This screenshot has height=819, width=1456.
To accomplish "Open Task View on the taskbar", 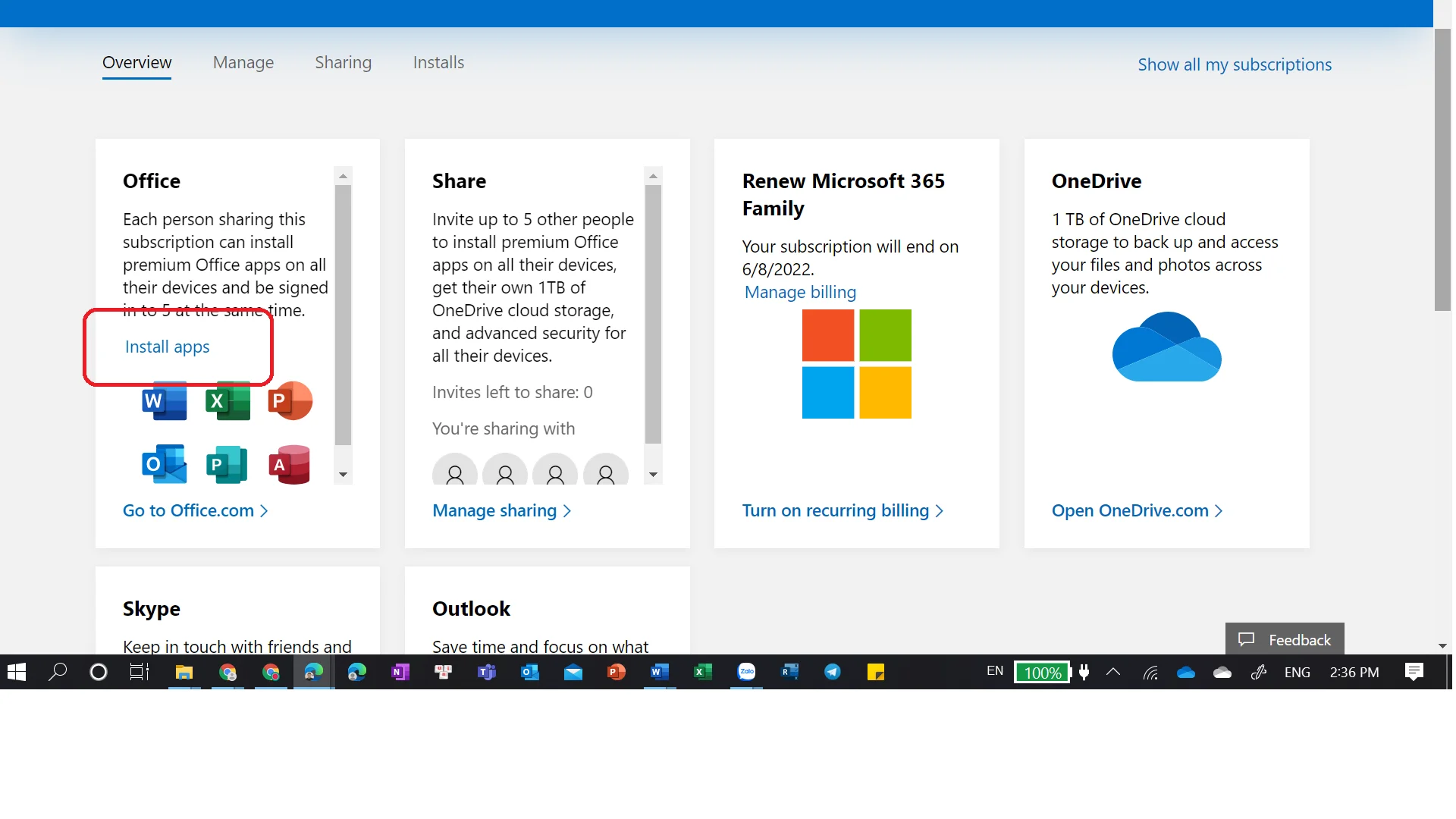I will click(x=140, y=673).
